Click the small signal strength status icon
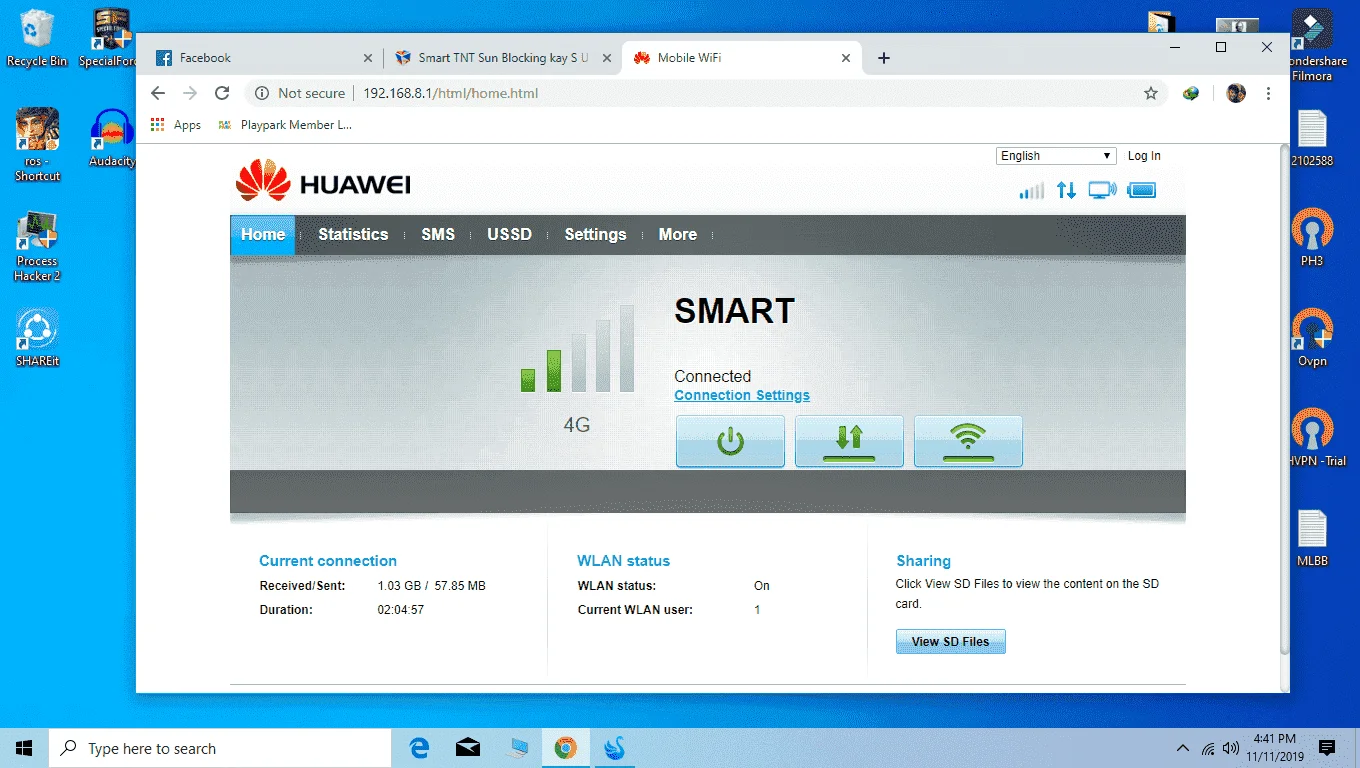This screenshot has height=768, width=1360. pyautogui.click(x=1031, y=190)
